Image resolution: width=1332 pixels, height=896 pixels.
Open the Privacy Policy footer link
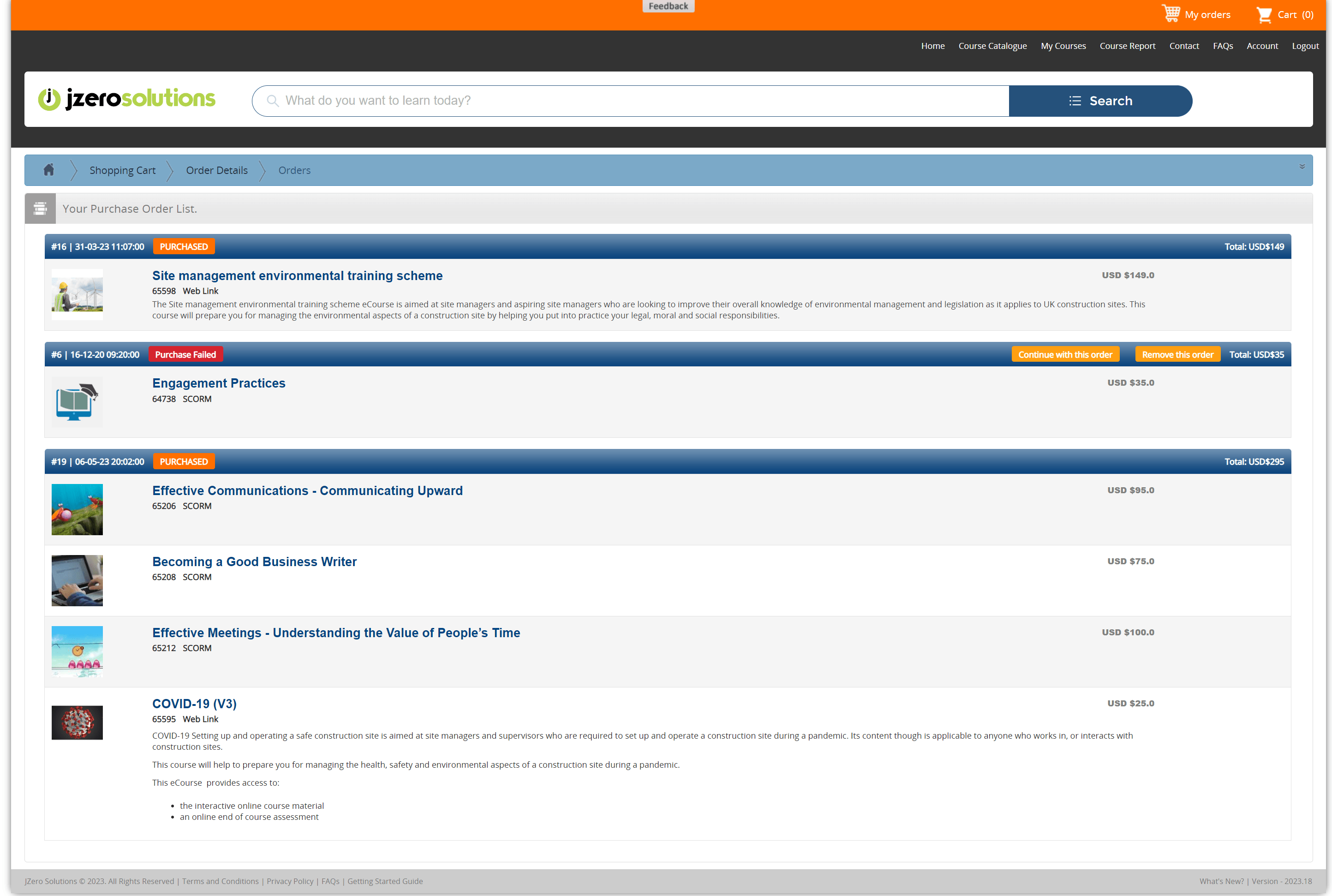(x=290, y=881)
